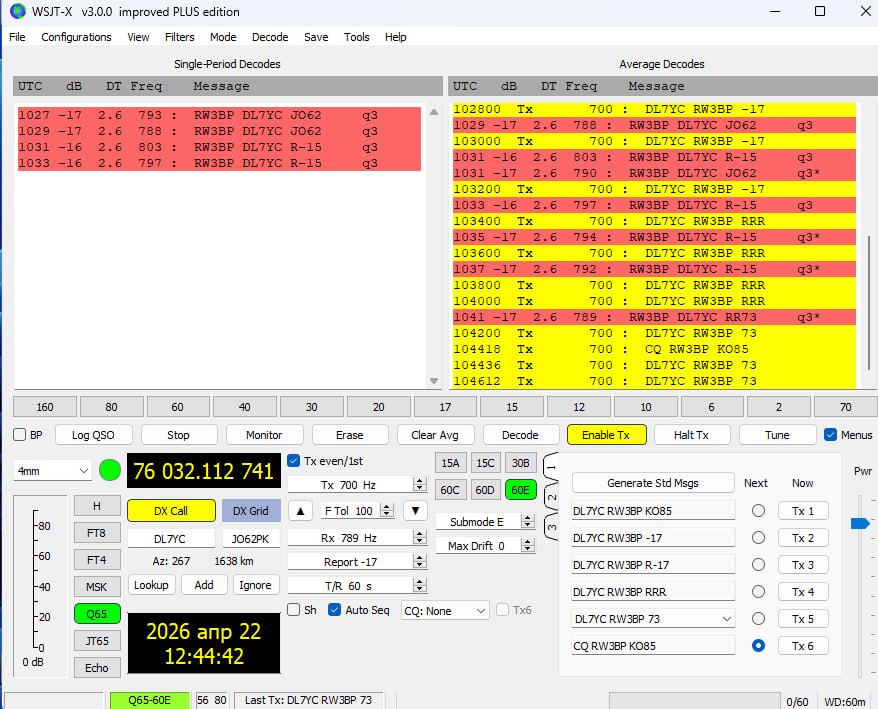This screenshot has width=878, height=709.
Task: Uncheck the Menus checkbox
Action: 830,435
